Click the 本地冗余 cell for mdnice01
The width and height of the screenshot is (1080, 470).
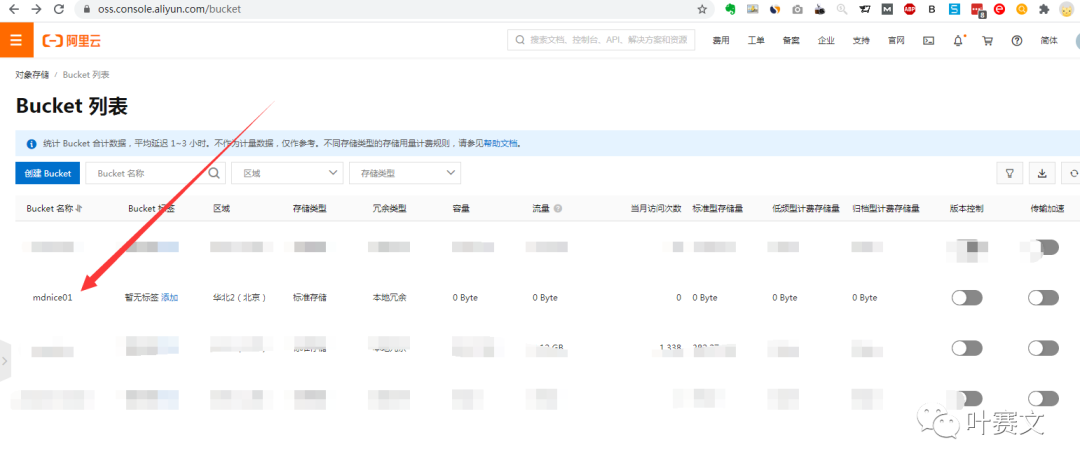tap(389, 298)
